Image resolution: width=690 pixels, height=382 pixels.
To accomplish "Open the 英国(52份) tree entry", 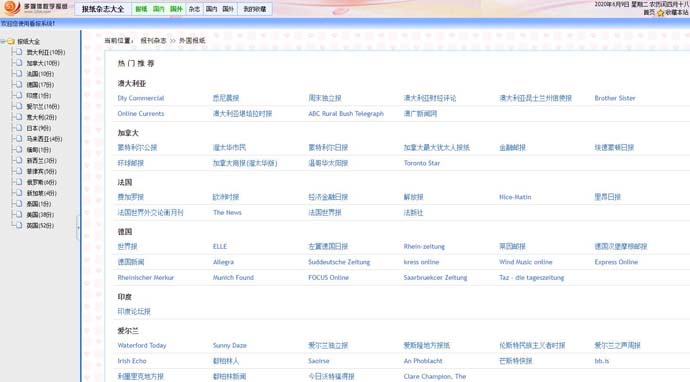I will click(40, 225).
